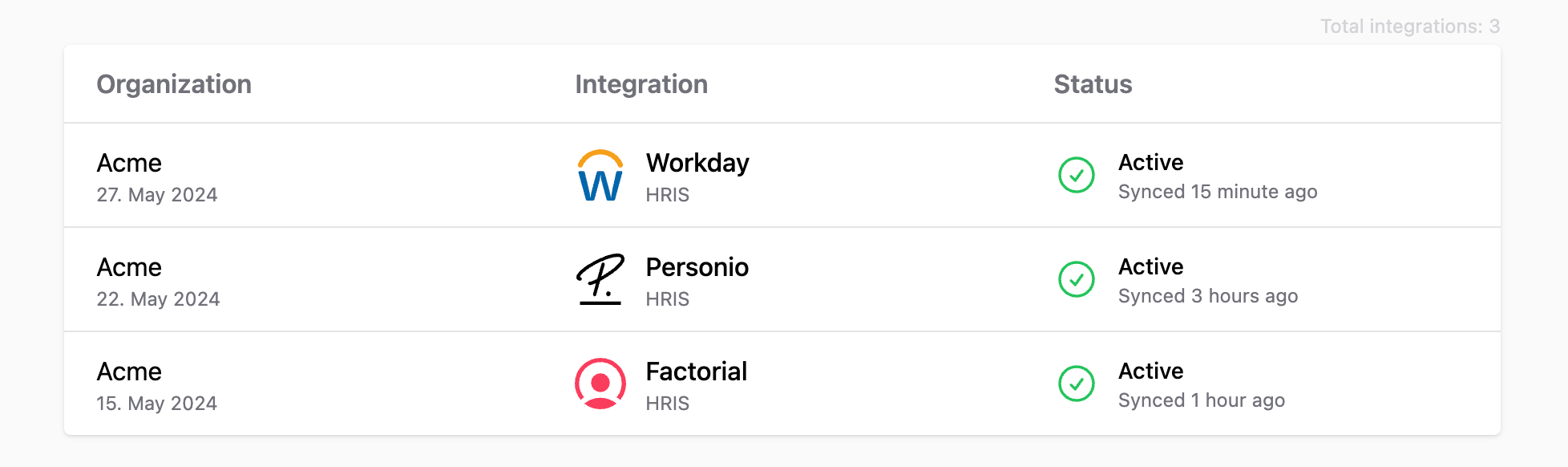Click 'Synced 15 minute ago' status text
The width and height of the screenshot is (1568, 467).
(1218, 192)
